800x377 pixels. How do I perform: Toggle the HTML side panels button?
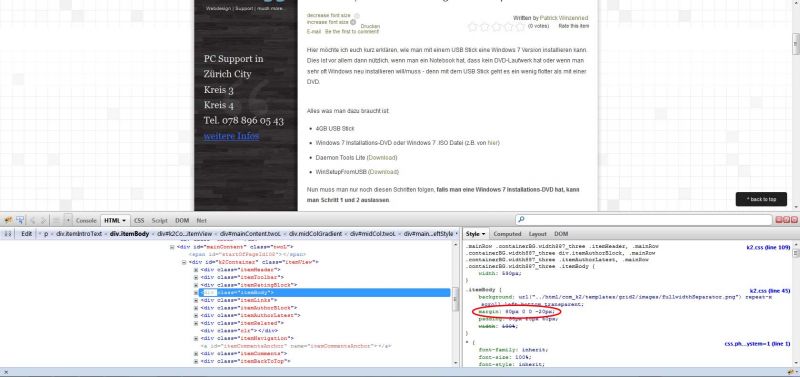(8, 234)
